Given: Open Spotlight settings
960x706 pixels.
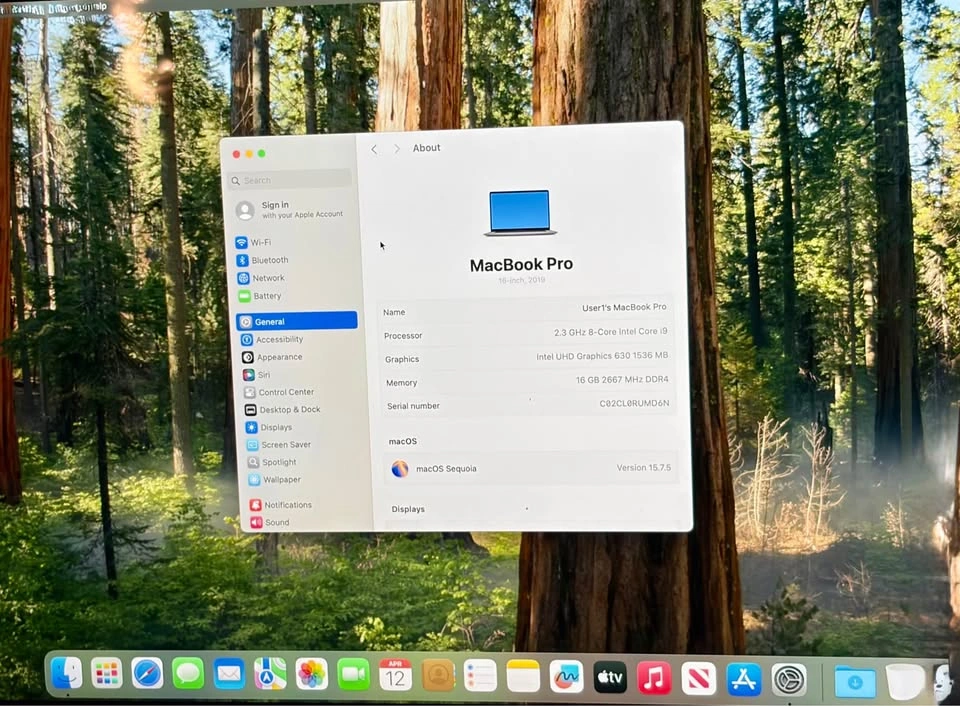Looking at the screenshot, I should point(272,462).
